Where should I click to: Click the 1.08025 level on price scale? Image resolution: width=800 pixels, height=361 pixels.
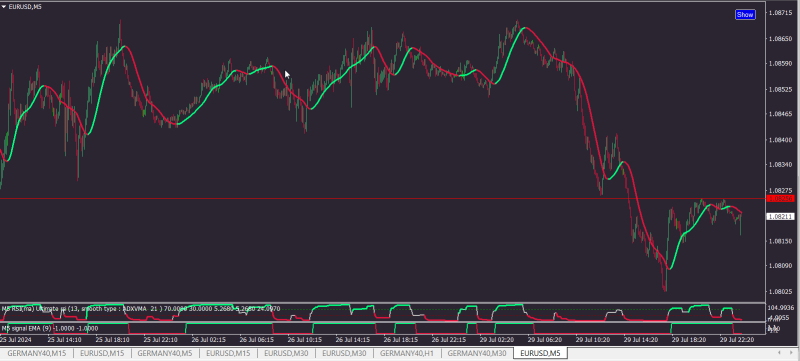(x=781, y=292)
